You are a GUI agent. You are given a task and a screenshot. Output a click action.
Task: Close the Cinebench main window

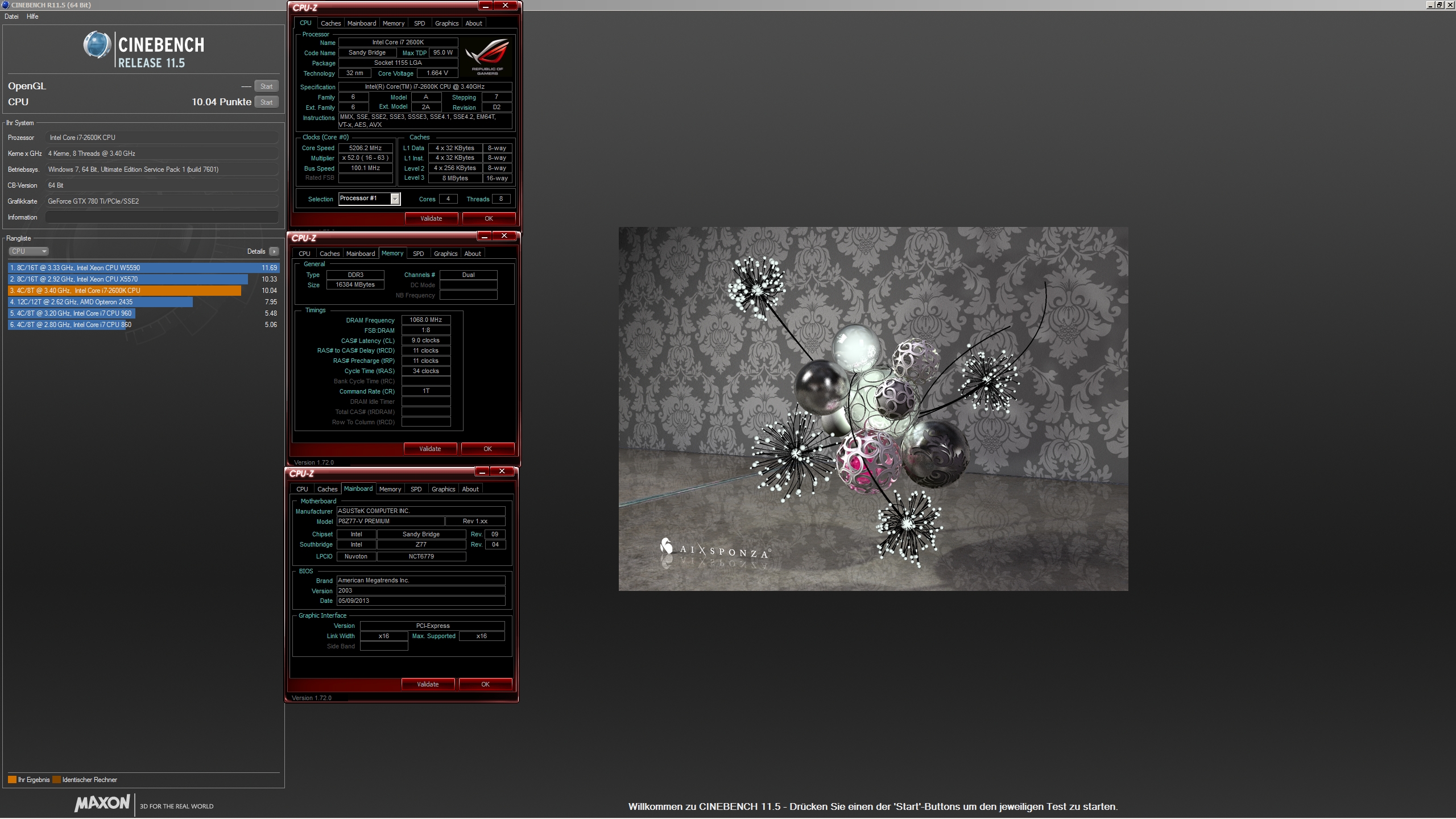pos(1450,5)
